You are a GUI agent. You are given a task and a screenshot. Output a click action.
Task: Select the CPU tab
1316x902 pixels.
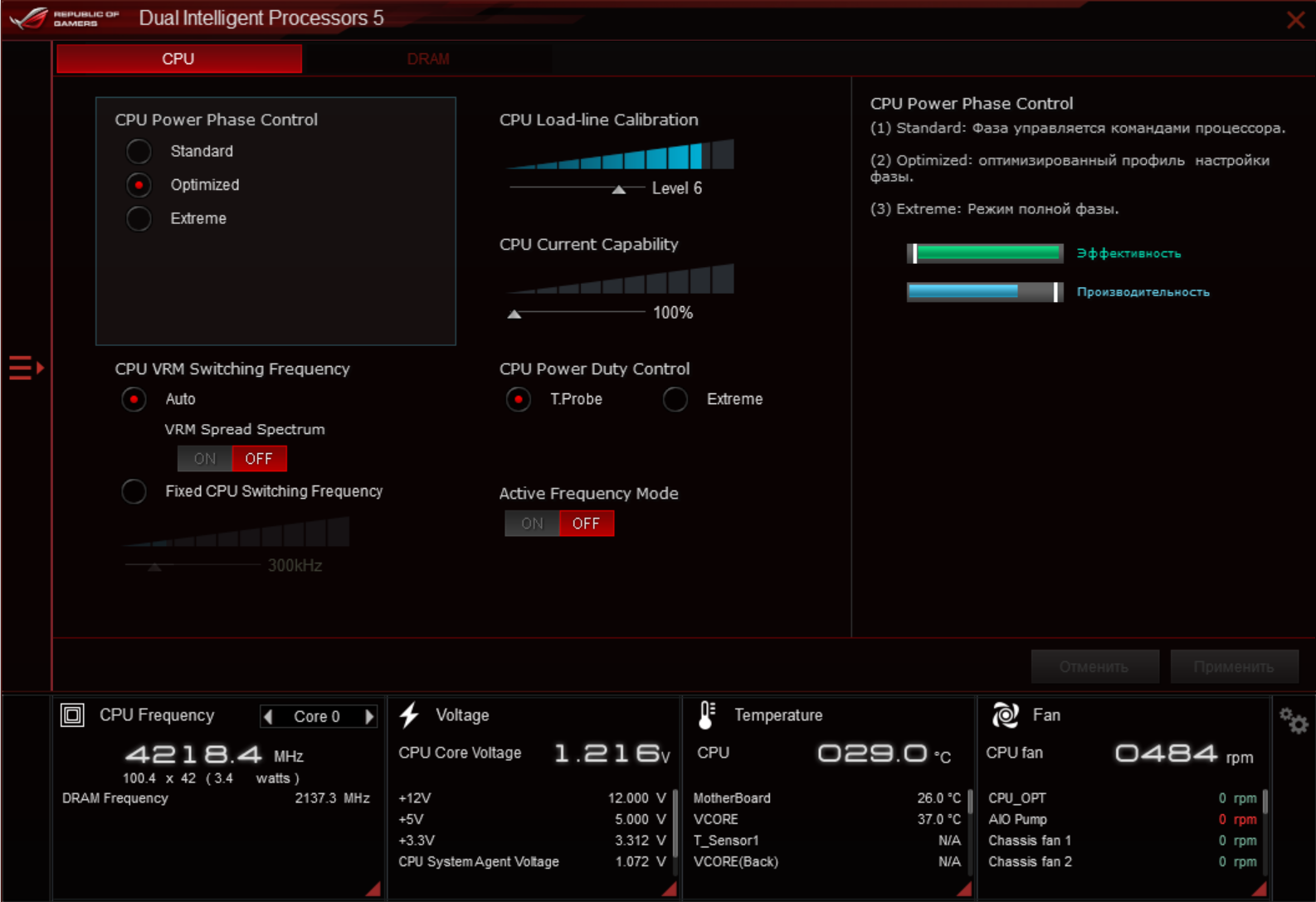tap(178, 59)
